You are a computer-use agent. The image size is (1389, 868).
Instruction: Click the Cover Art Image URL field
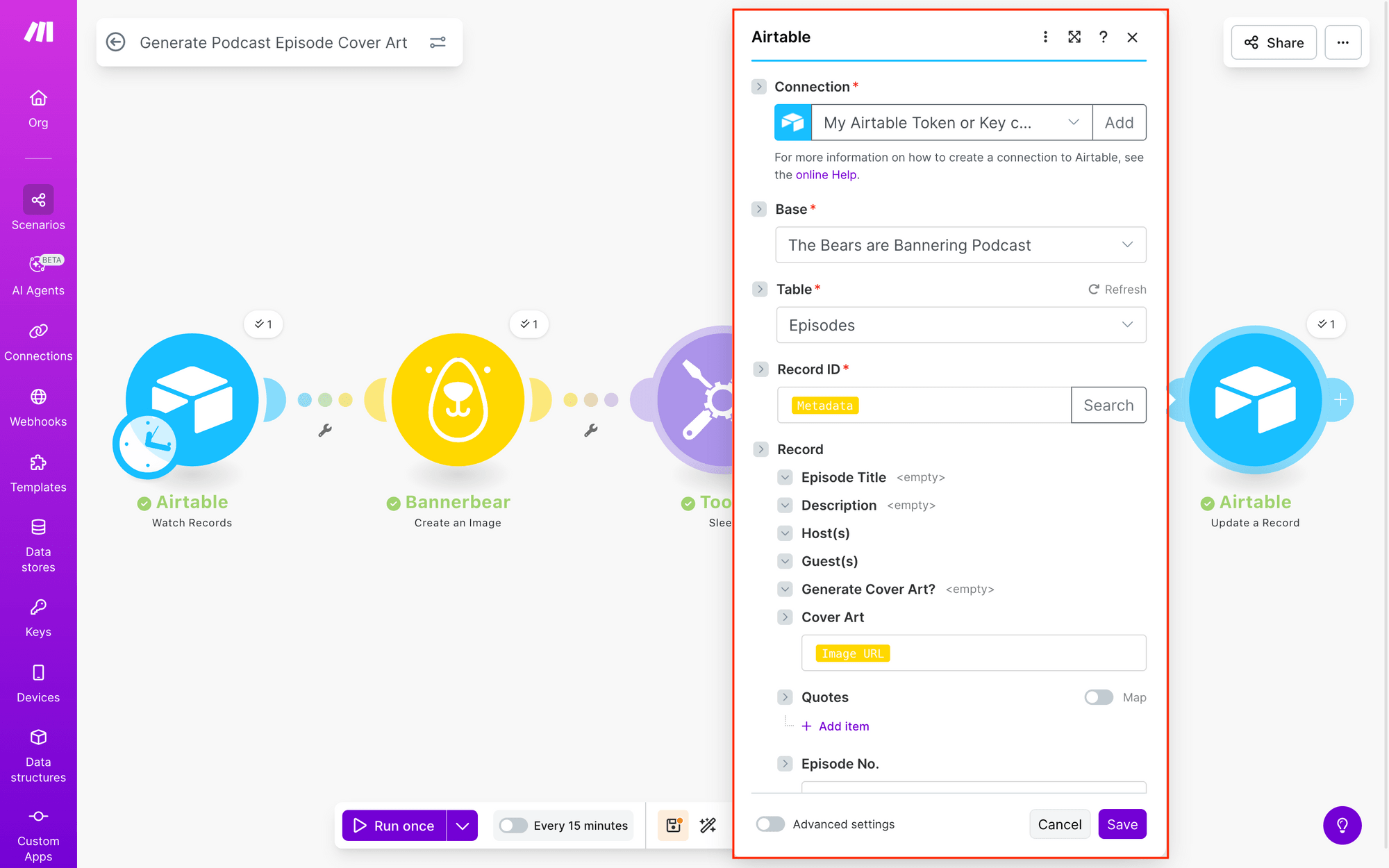coord(973,653)
